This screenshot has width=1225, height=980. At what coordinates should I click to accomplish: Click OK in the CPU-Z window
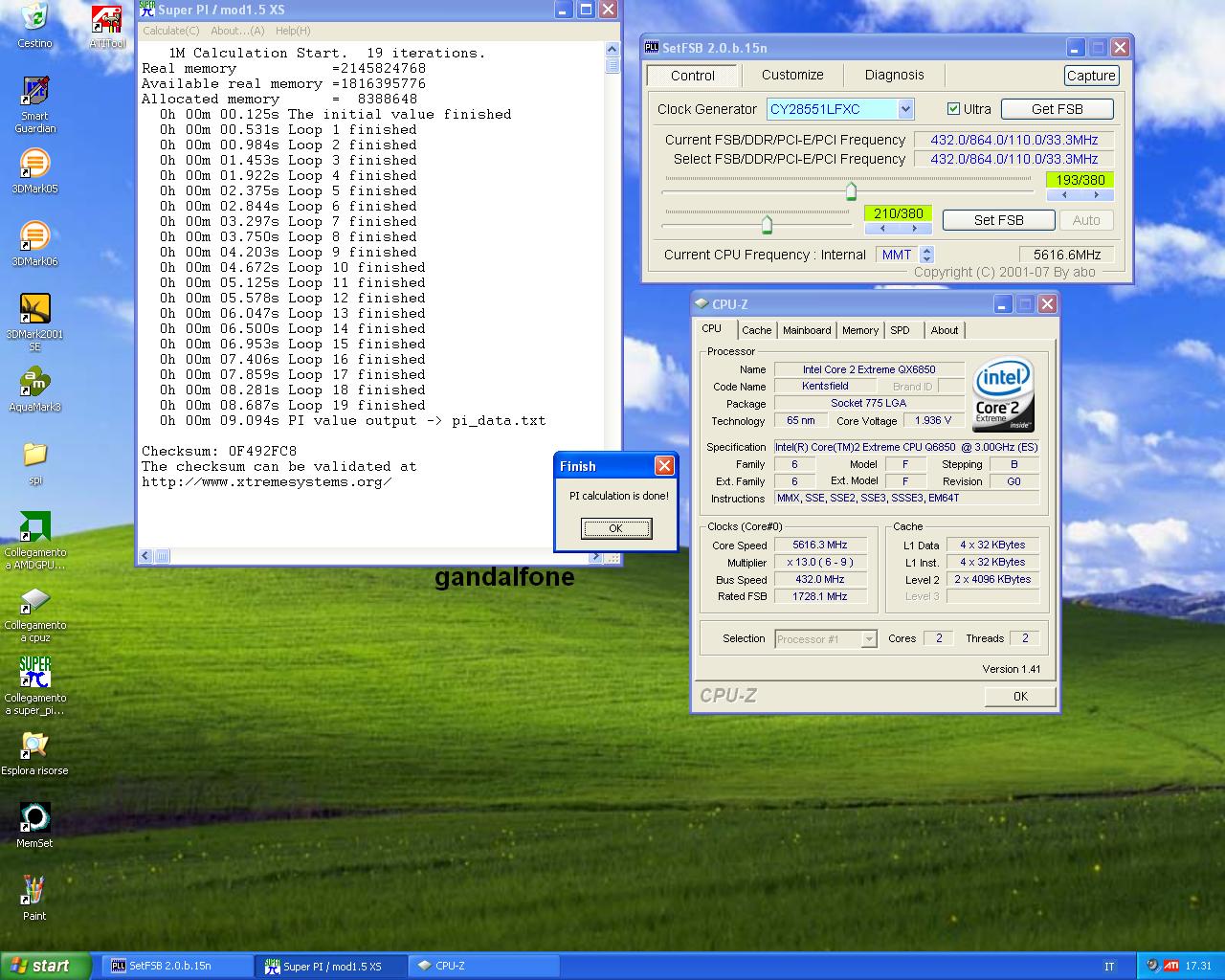pyautogui.click(x=1020, y=696)
